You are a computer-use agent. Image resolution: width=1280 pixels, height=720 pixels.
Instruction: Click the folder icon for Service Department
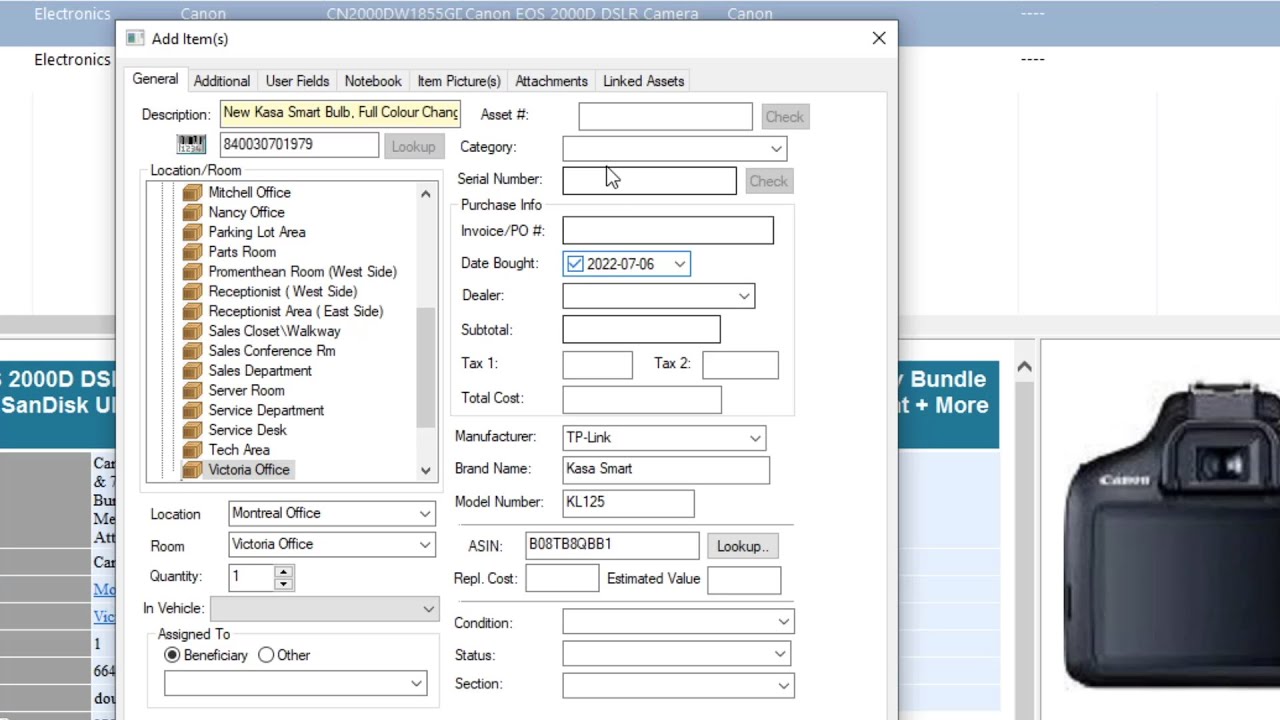point(192,410)
